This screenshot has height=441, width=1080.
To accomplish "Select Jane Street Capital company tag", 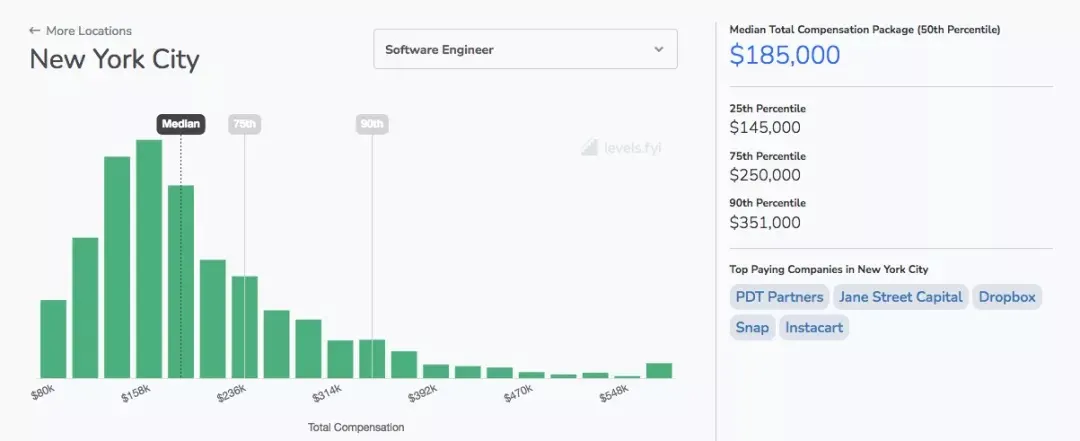I will [900, 297].
